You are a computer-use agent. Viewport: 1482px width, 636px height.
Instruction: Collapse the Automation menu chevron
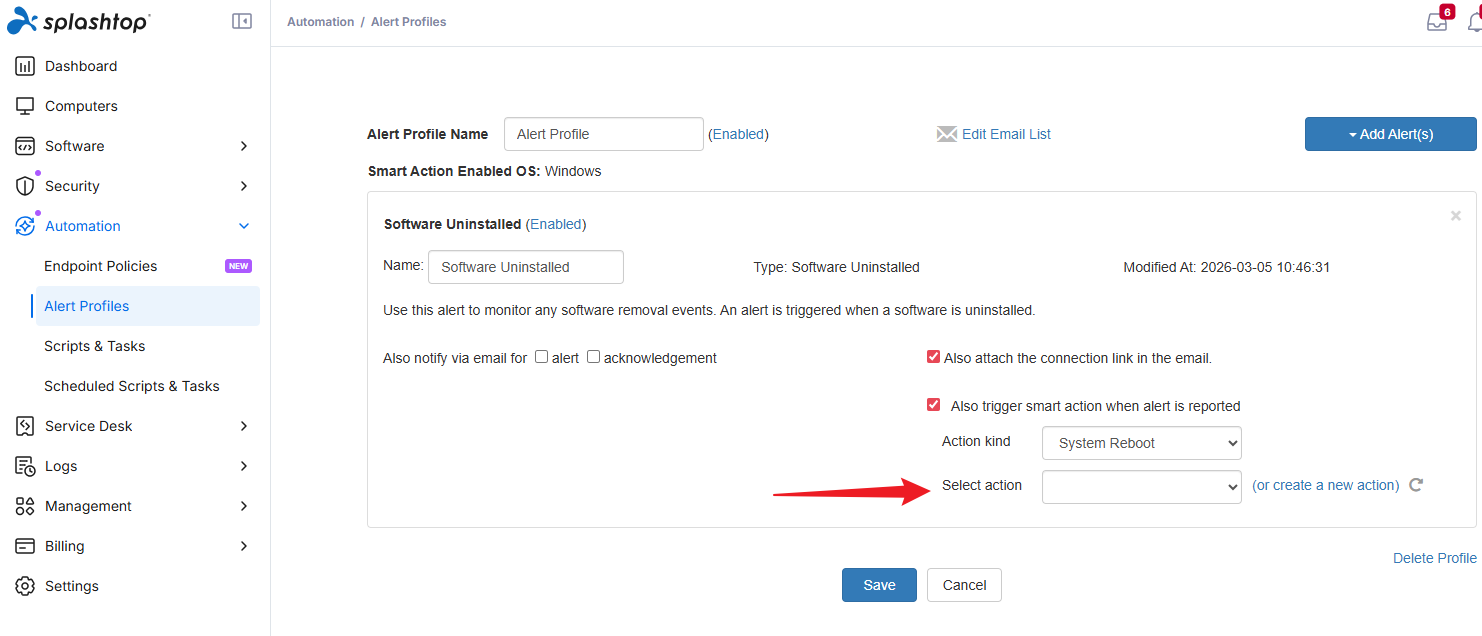244,226
